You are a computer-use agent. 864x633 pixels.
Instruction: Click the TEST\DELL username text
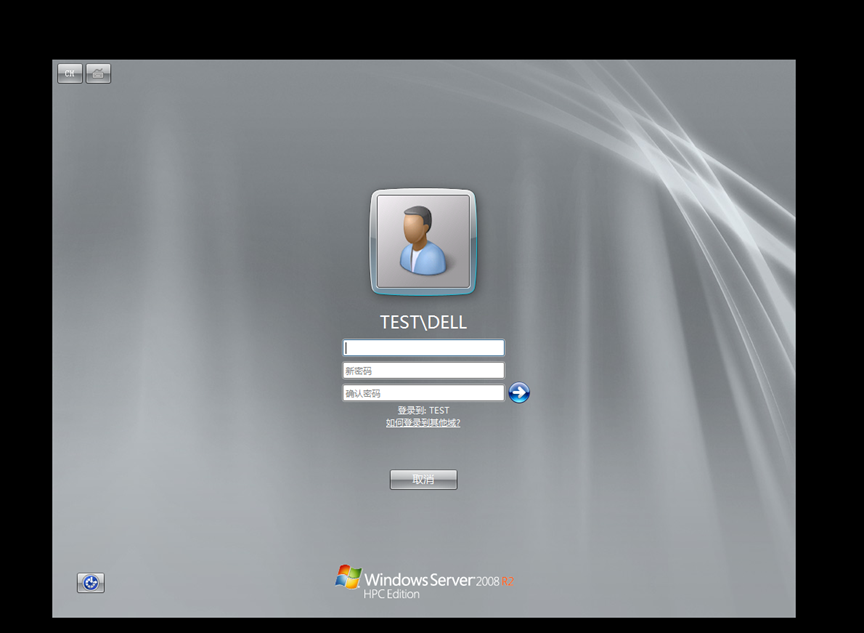(423, 321)
